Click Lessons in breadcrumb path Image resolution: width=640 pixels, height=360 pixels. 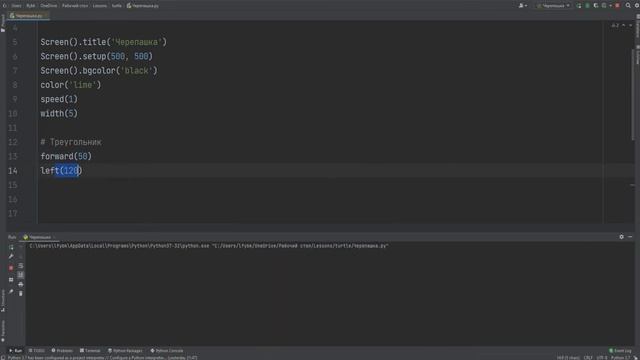click(x=100, y=6)
